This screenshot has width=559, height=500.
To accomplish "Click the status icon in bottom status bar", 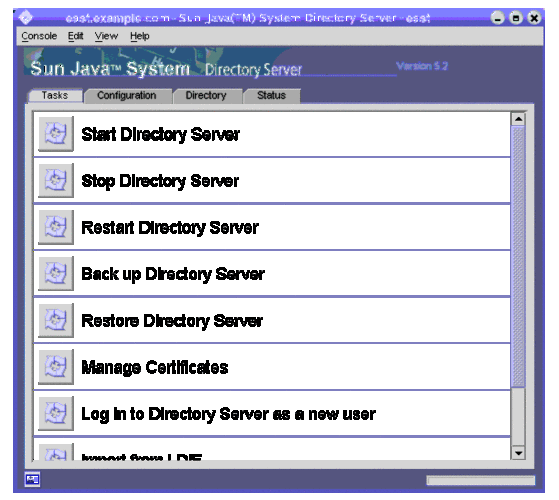I will pyautogui.click(x=32, y=479).
